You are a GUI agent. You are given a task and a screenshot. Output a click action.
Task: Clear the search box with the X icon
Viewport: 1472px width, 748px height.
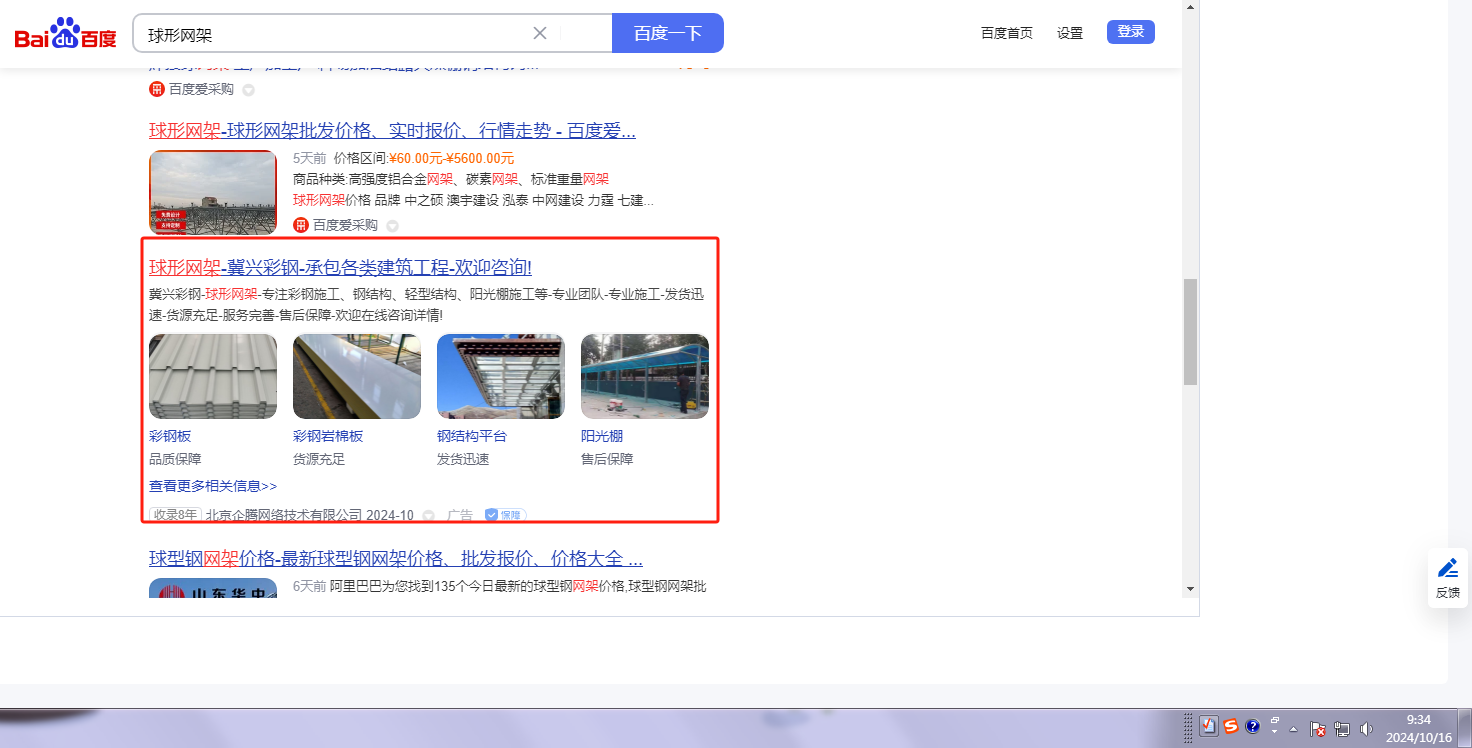[540, 33]
